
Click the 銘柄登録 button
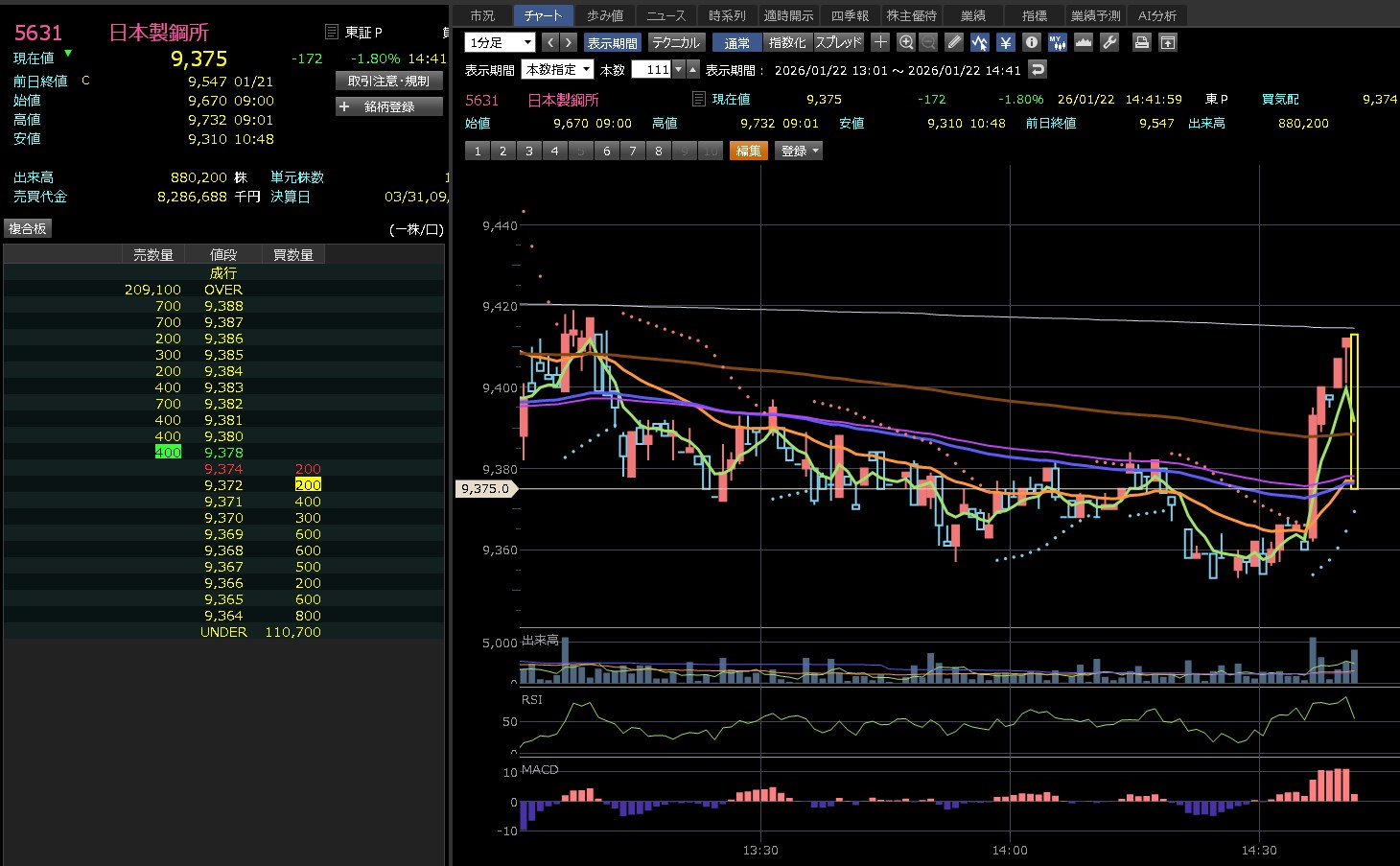[x=389, y=106]
